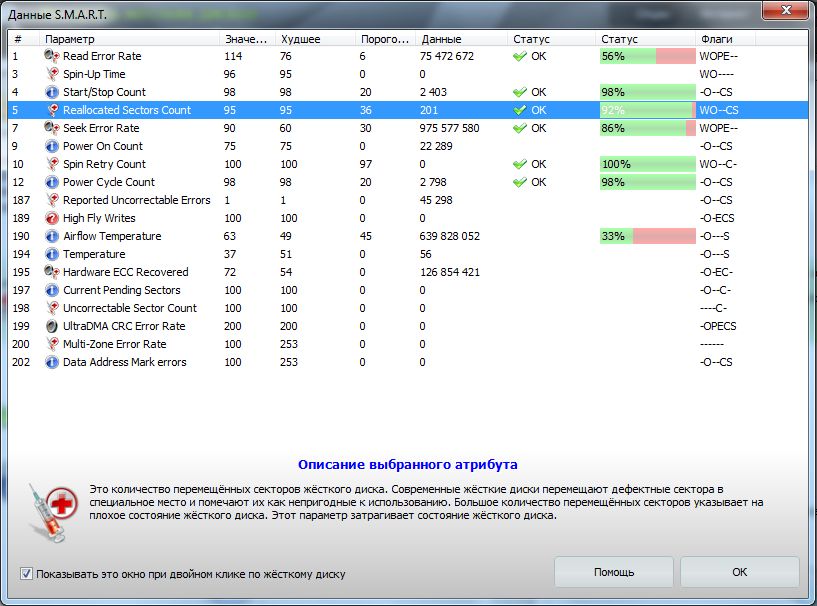Click the Spin Retry Count row icon
The image size is (817, 606).
[52, 164]
